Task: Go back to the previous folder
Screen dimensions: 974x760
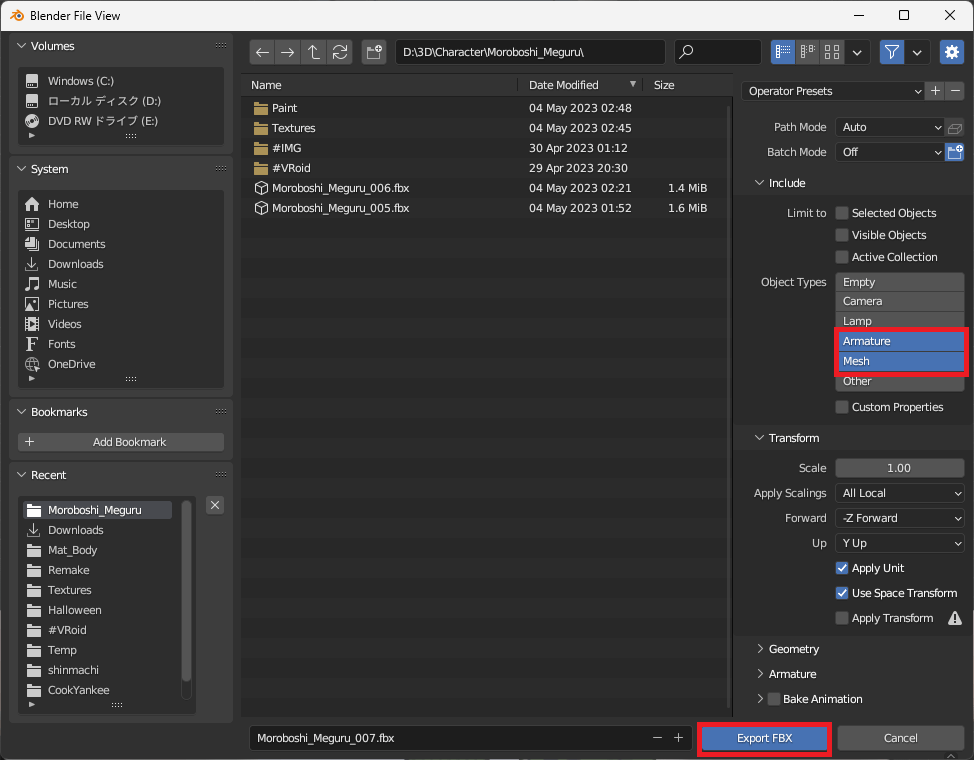Action: point(262,52)
